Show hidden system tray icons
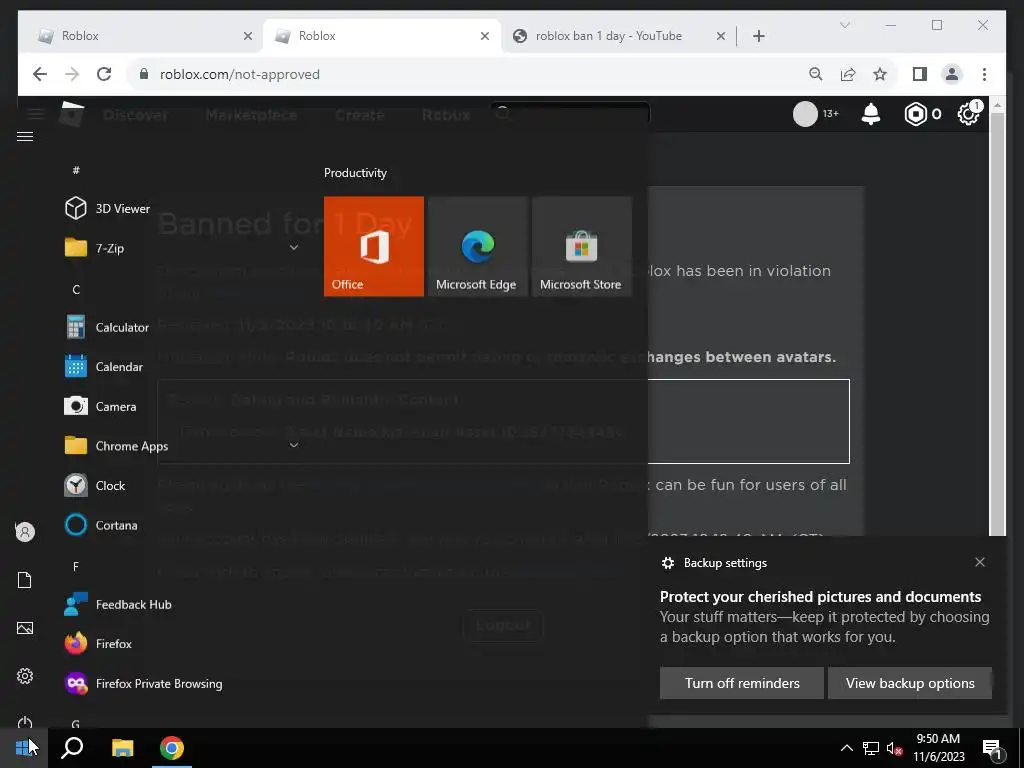 [846, 748]
